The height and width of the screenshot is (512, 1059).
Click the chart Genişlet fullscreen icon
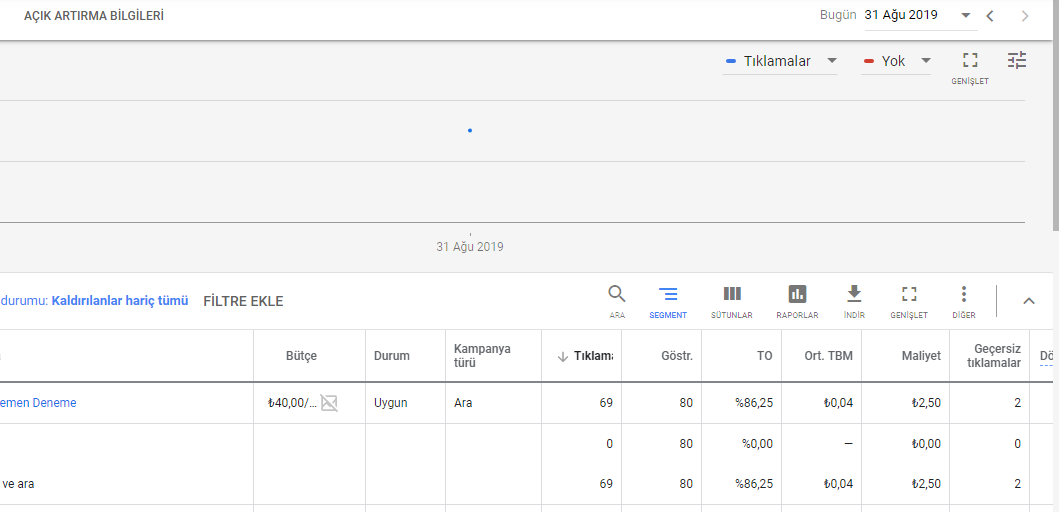click(970, 61)
